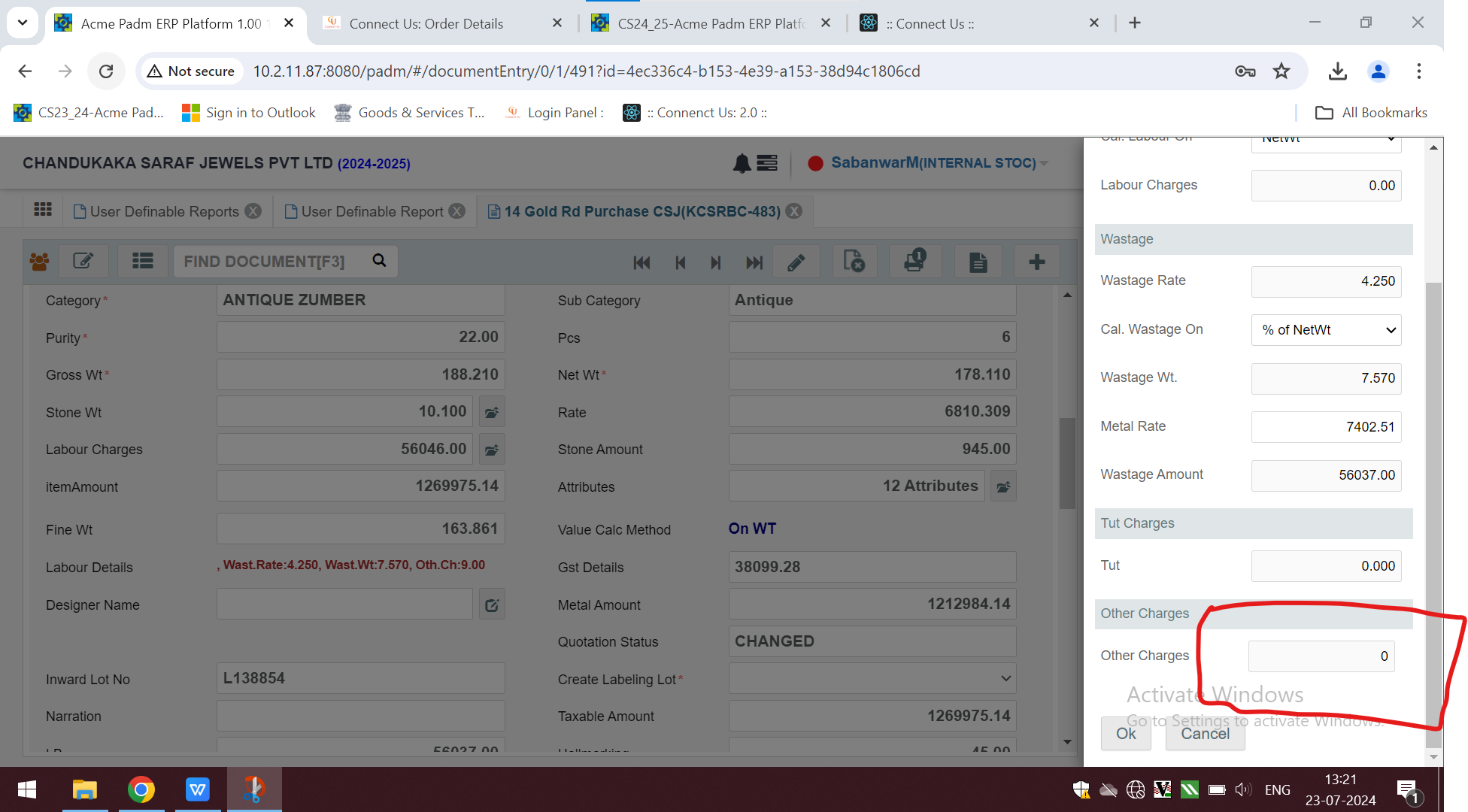Bookmark this page with star icon

point(1281,71)
